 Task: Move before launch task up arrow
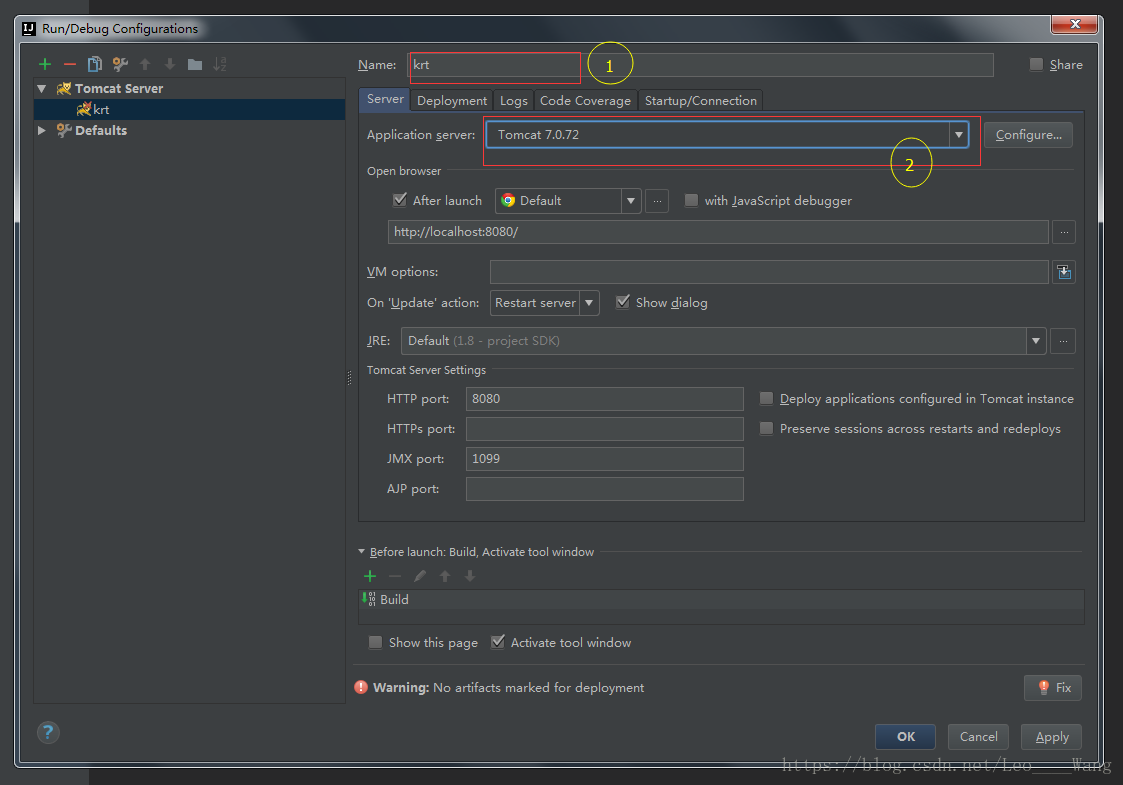click(x=445, y=576)
